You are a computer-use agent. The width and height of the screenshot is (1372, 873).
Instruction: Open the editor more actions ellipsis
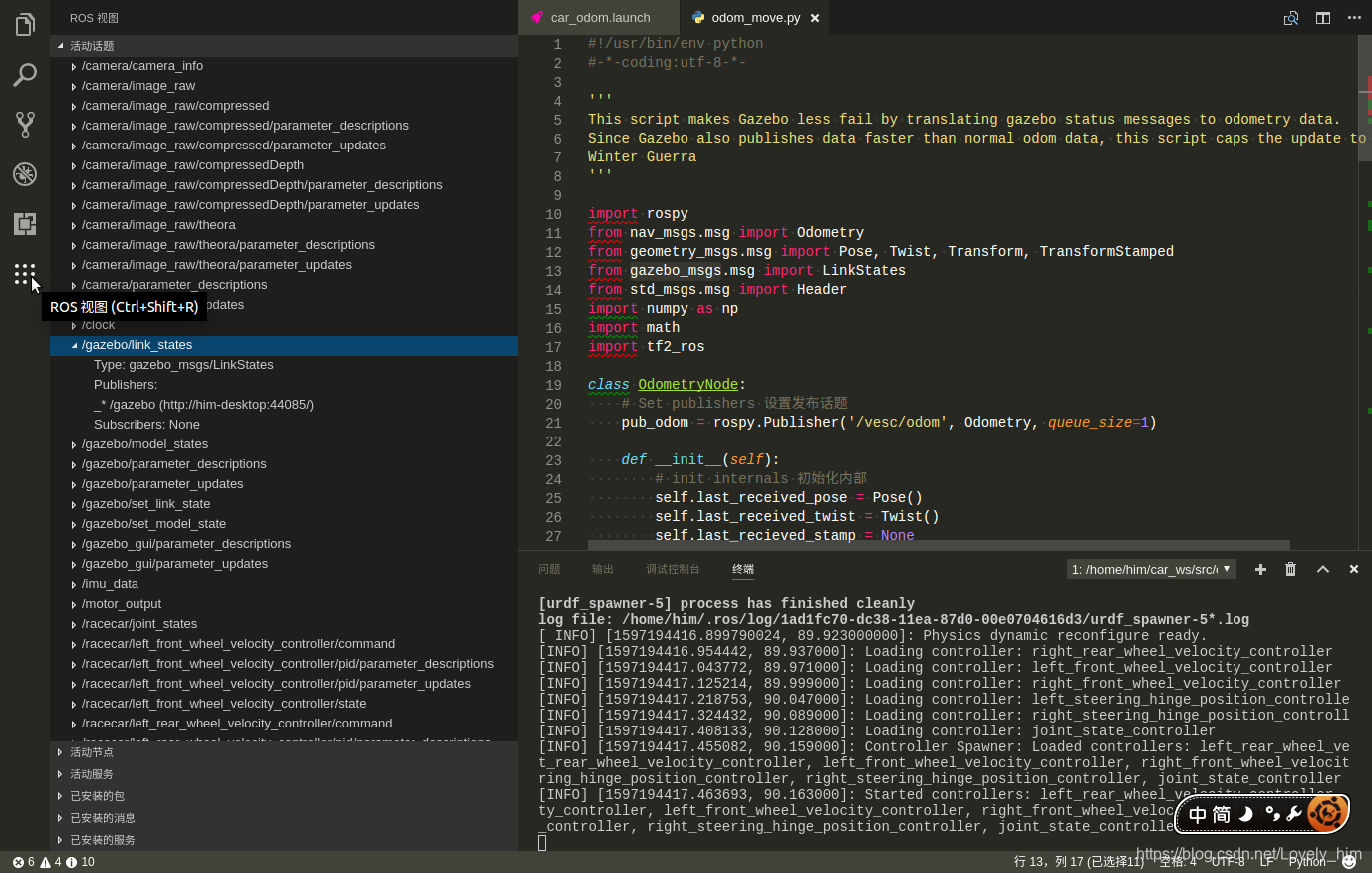click(1354, 18)
